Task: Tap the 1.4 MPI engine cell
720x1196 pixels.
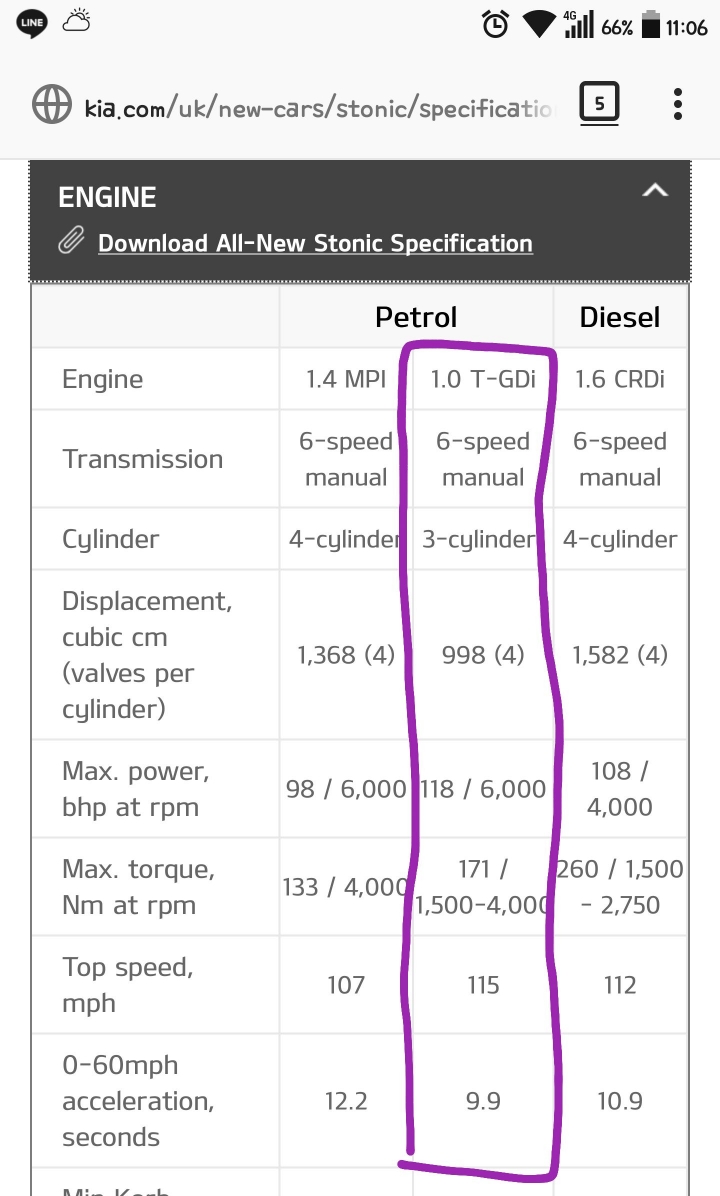Action: point(346,379)
